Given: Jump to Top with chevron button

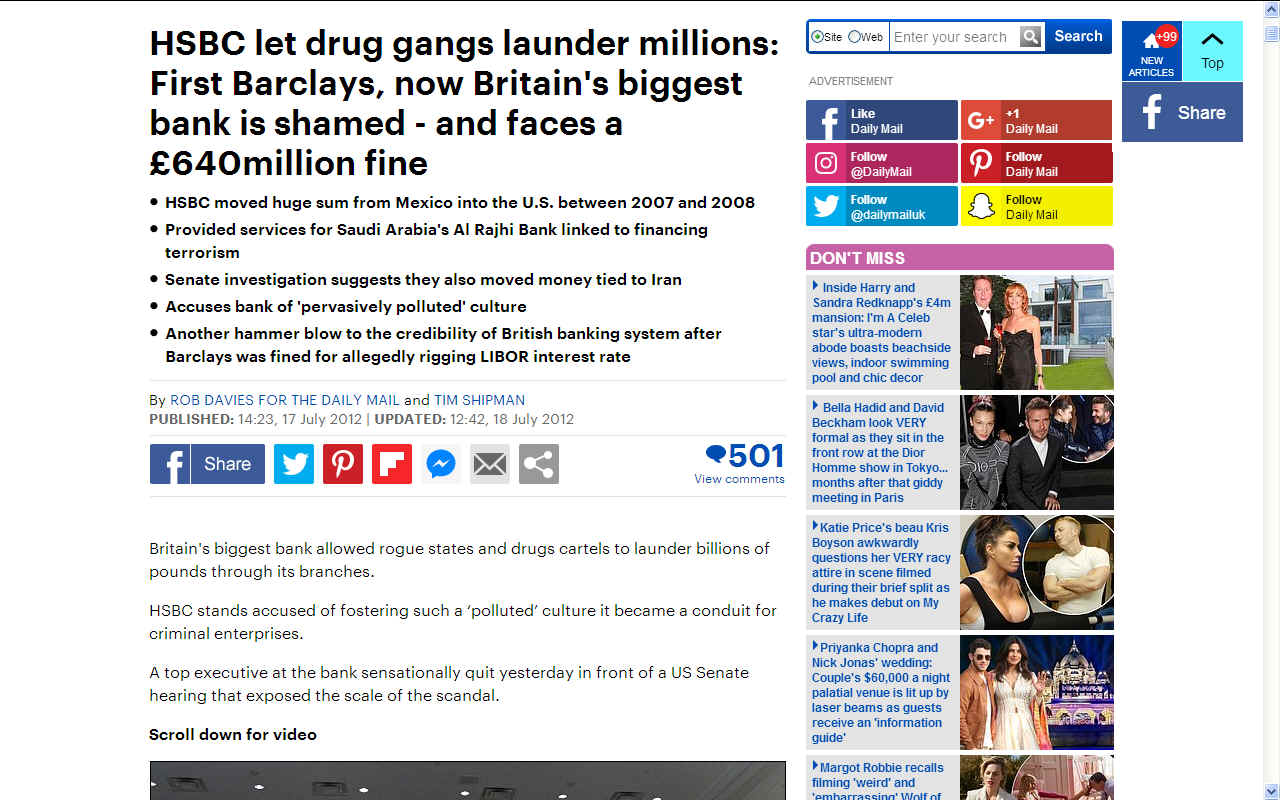Looking at the screenshot, I should coord(1212,51).
